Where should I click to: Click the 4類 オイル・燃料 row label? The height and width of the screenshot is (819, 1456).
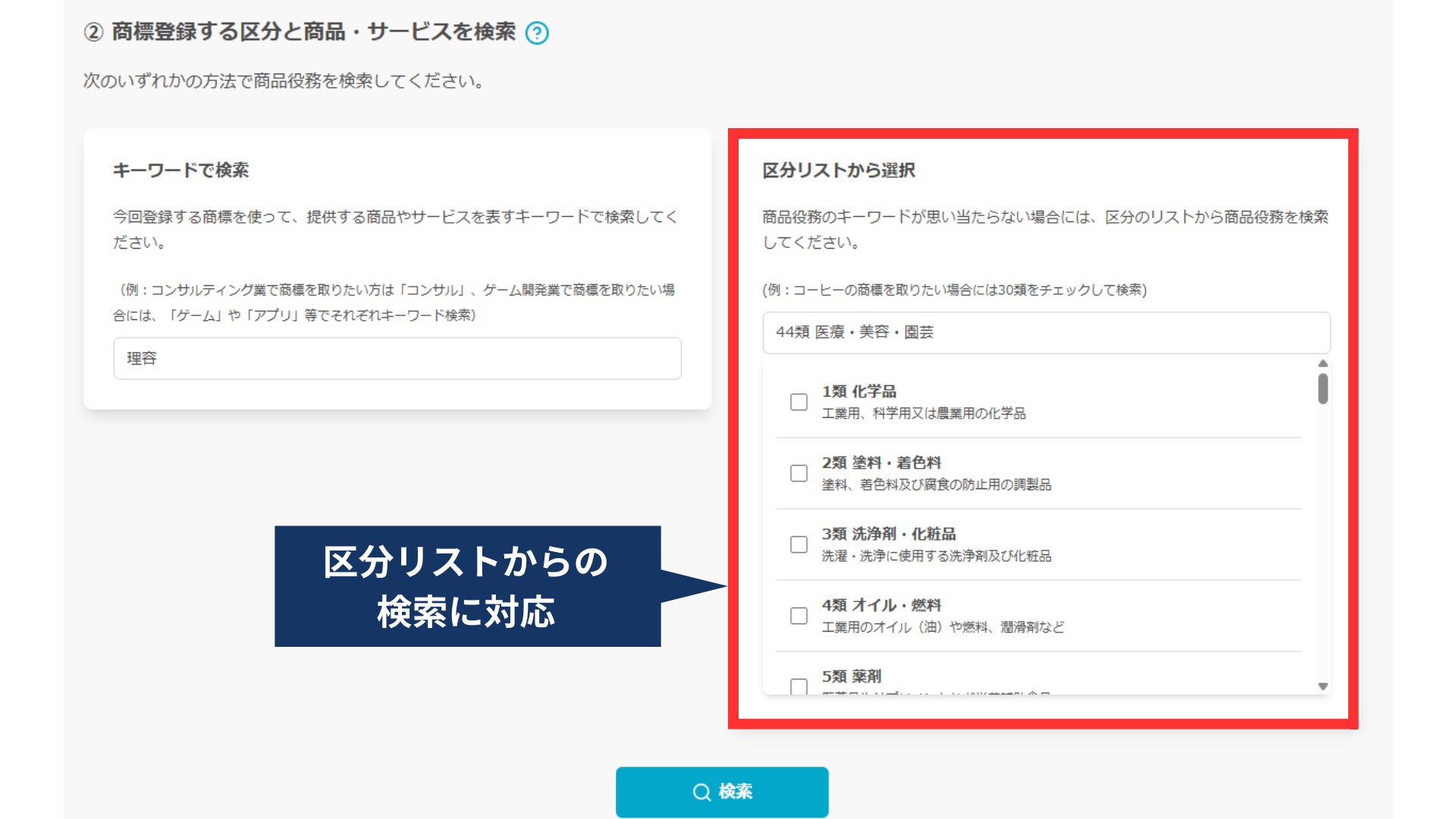(x=880, y=605)
